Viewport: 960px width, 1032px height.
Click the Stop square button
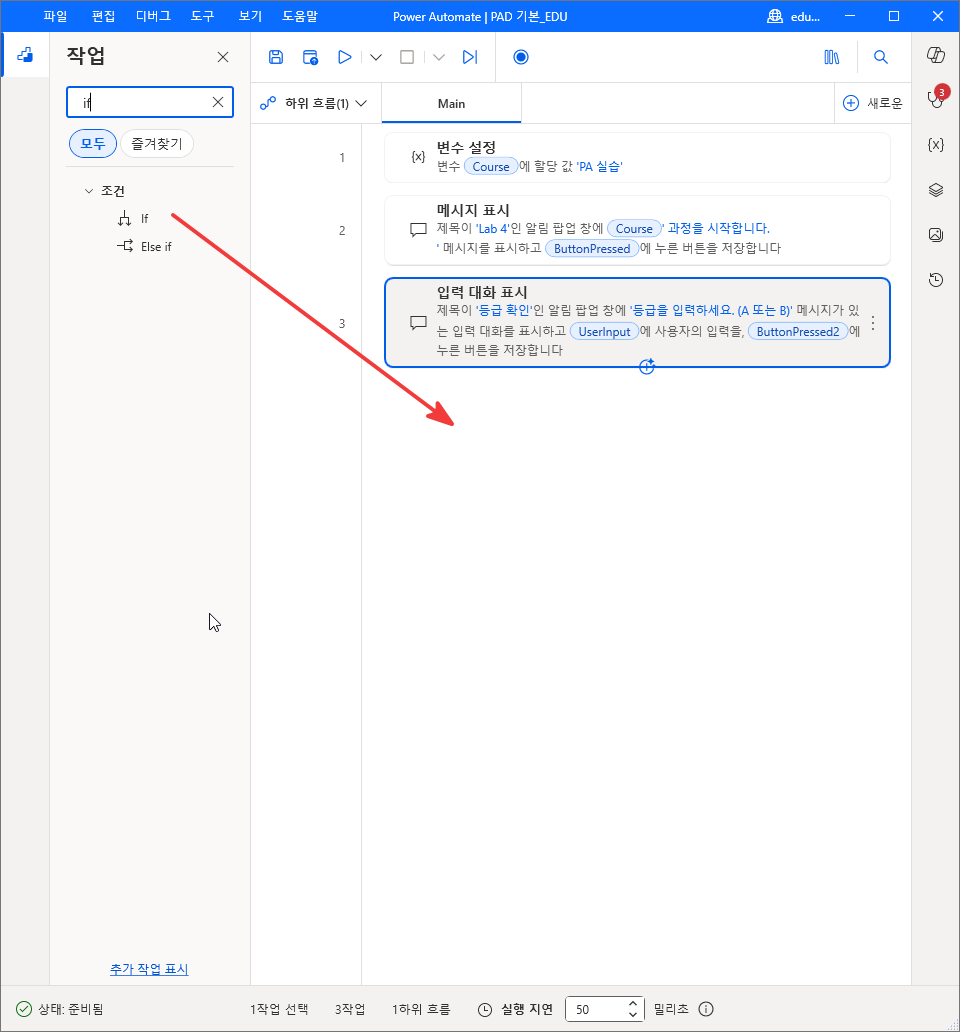pos(407,57)
